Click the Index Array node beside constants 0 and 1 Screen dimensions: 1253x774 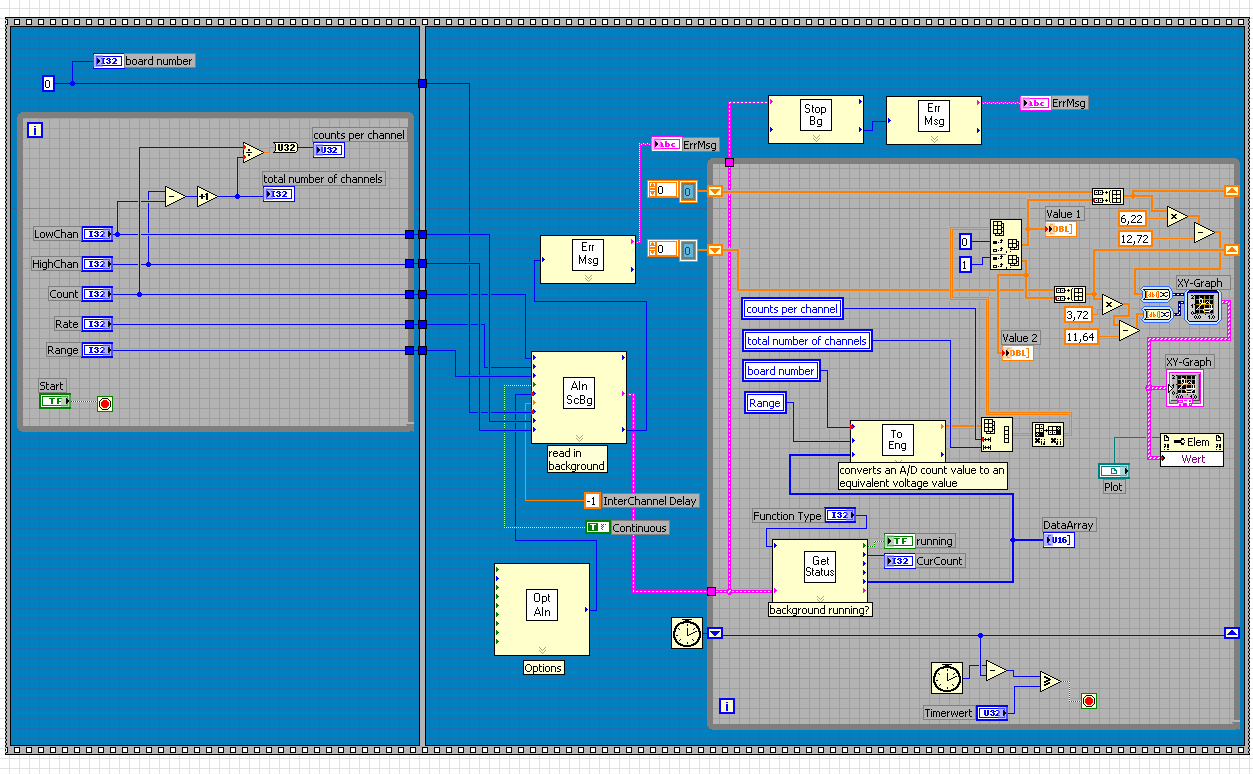pos(1005,245)
